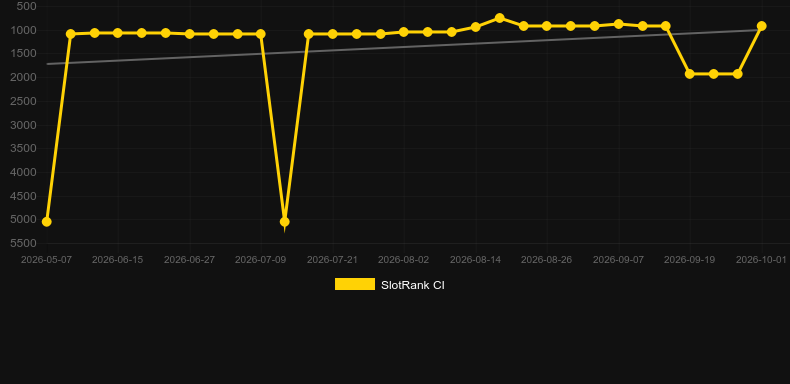Click the x-axis label 2026-07-21

[333, 260]
